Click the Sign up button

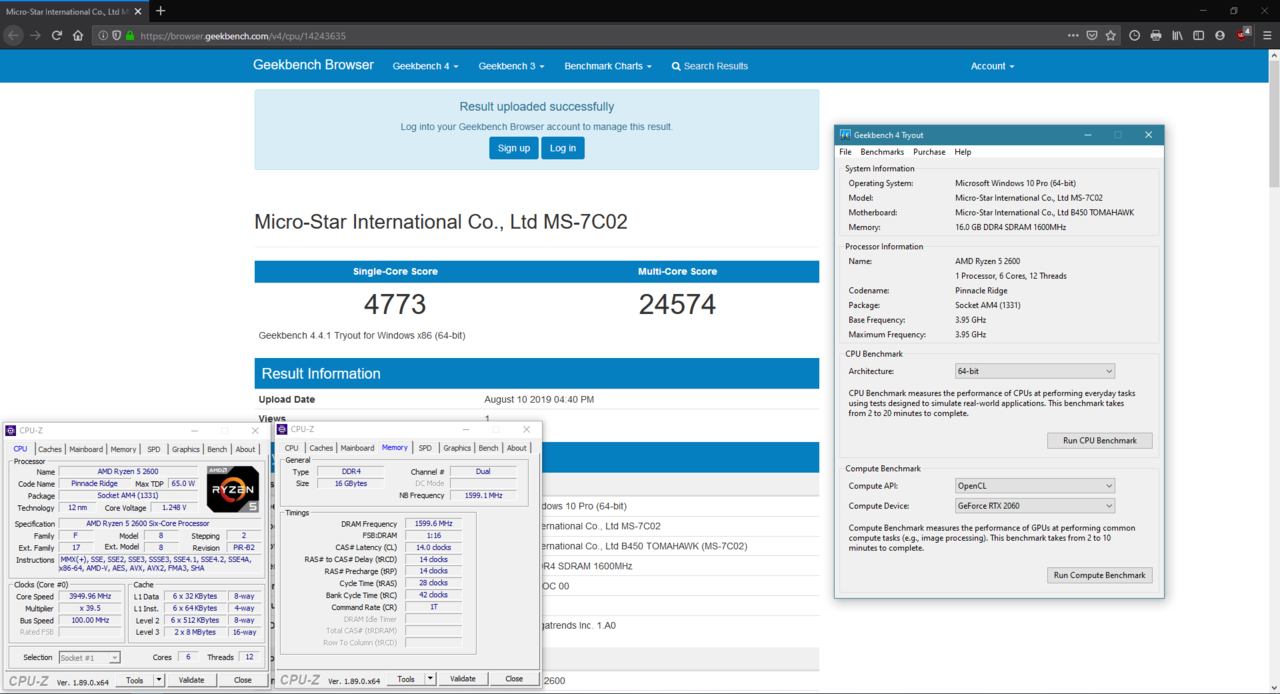click(x=514, y=148)
